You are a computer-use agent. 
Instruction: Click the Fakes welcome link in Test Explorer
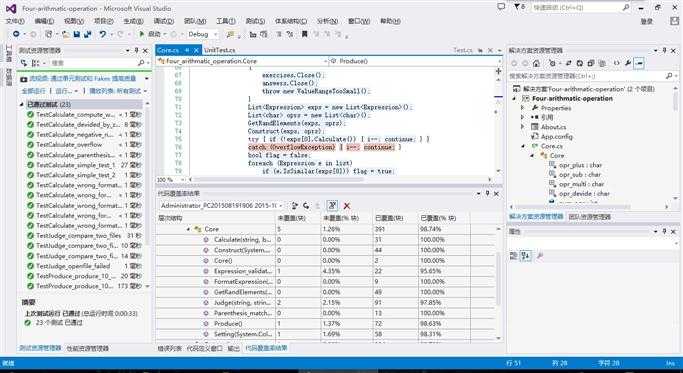83,78
